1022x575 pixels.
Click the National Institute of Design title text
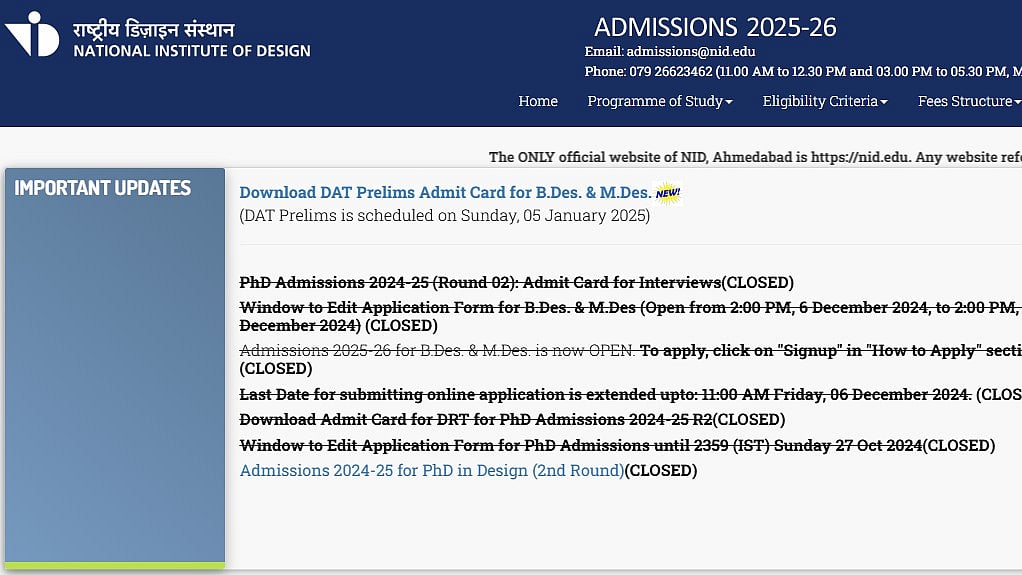(191, 51)
